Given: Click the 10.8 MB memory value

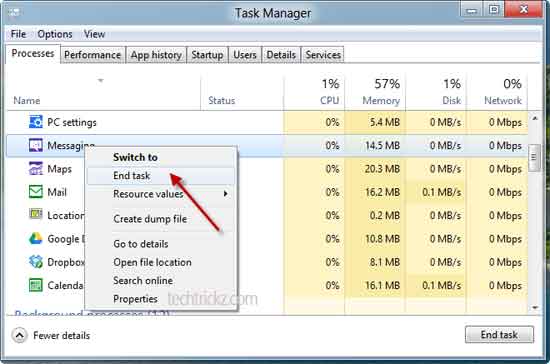Looking at the screenshot, I should point(382,239).
